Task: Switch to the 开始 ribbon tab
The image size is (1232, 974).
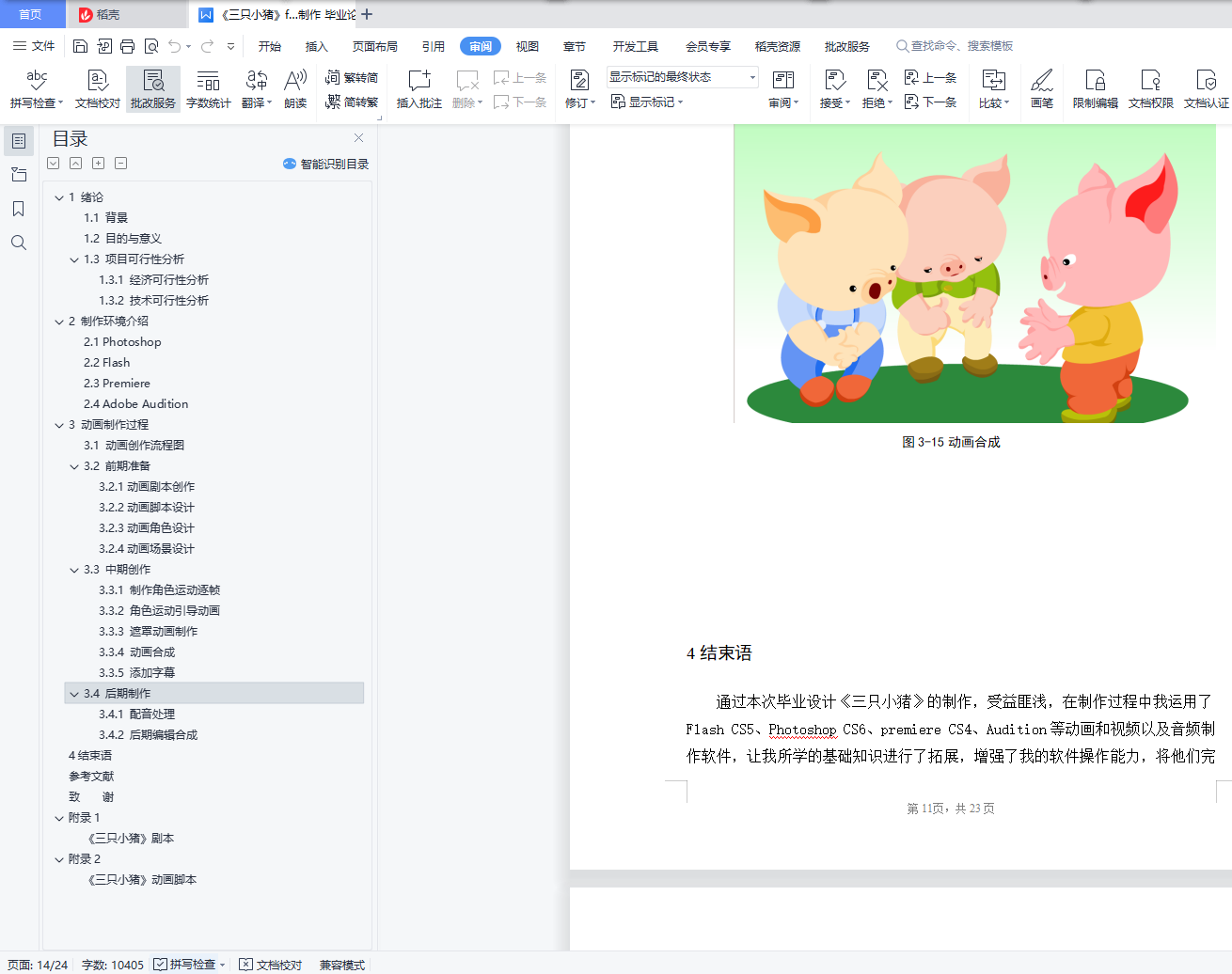Action: click(x=270, y=46)
